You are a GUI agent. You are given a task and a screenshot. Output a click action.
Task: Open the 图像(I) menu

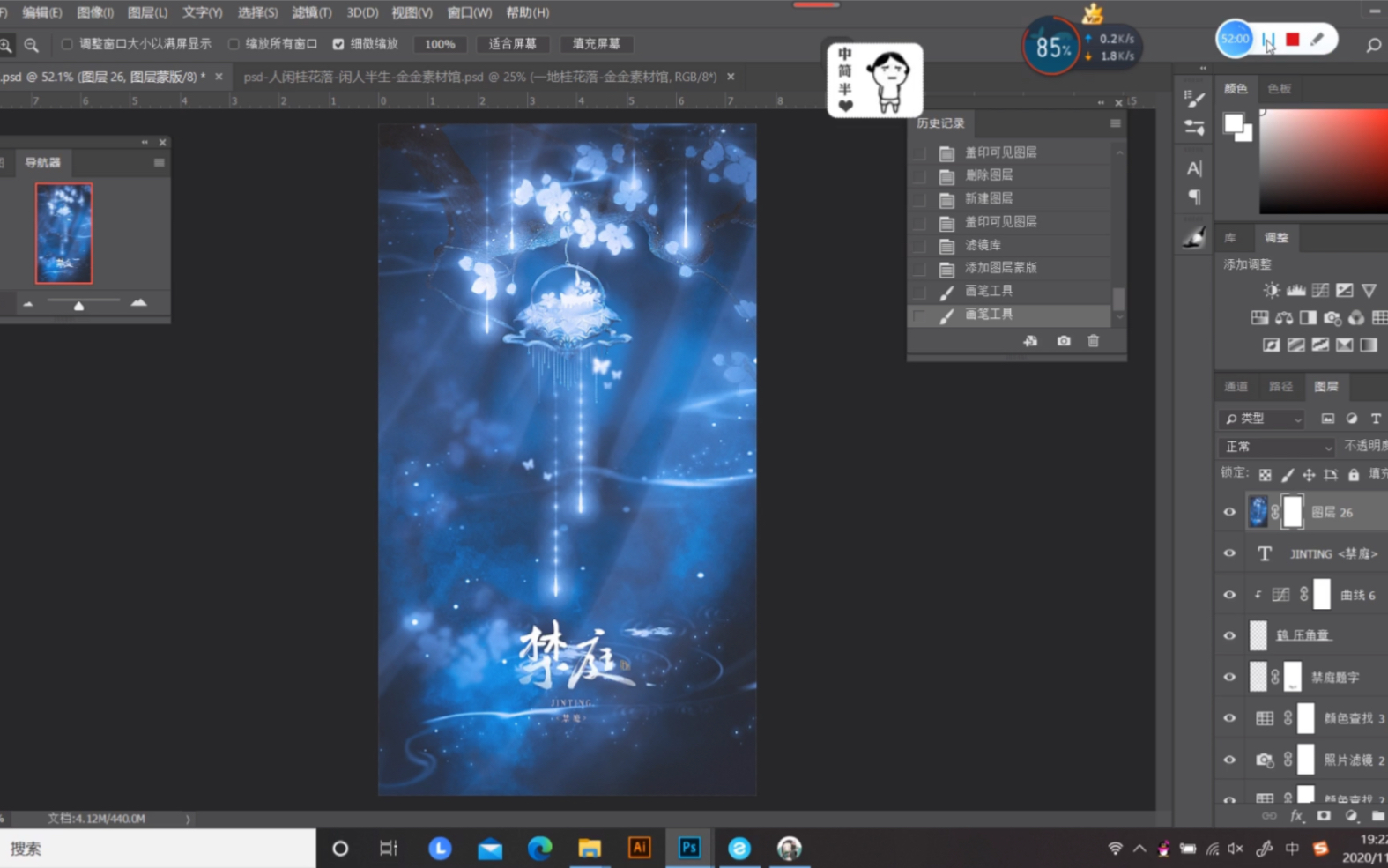(x=94, y=12)
